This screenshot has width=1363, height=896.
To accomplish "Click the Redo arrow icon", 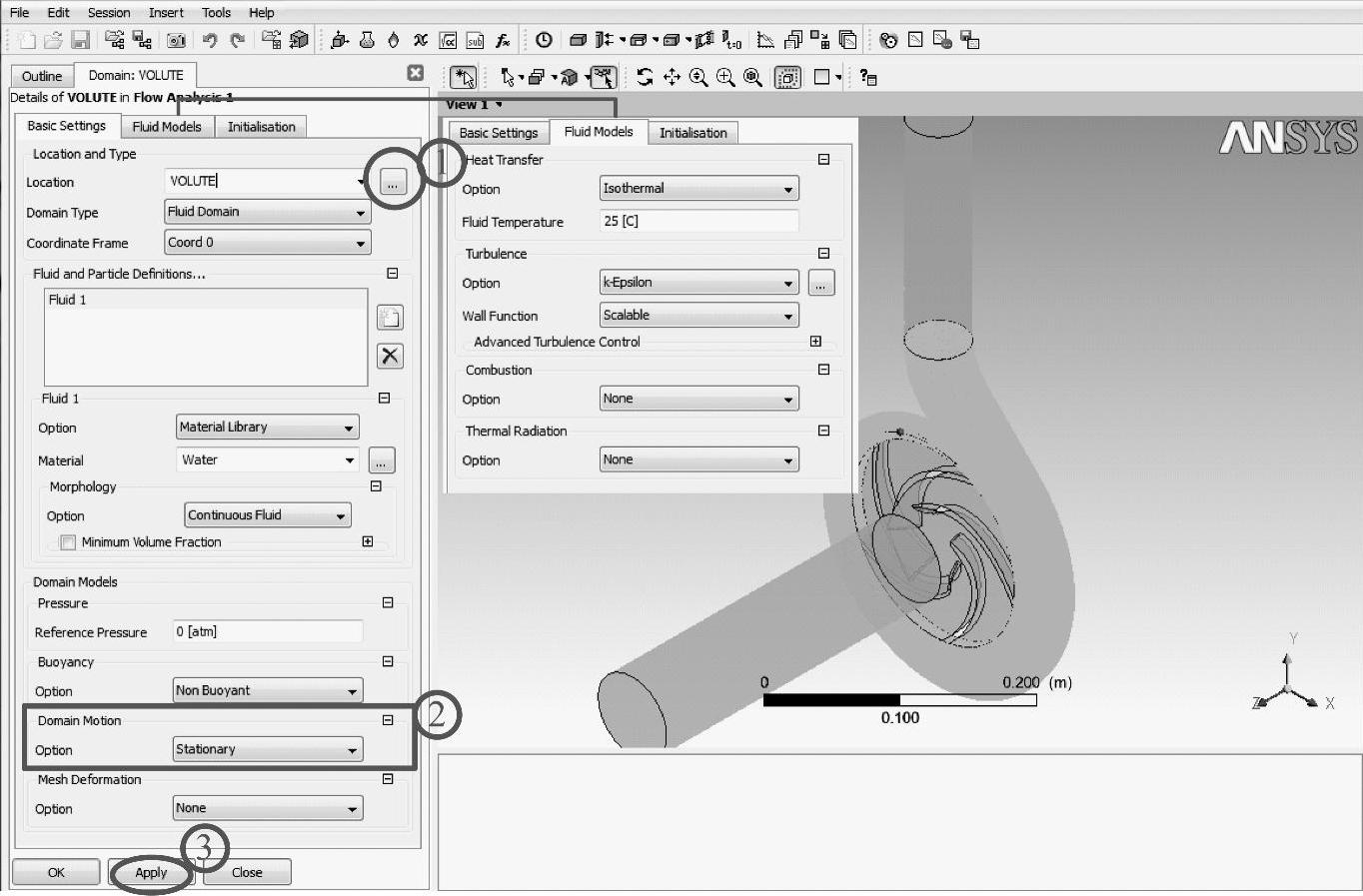I will (237, 40).
